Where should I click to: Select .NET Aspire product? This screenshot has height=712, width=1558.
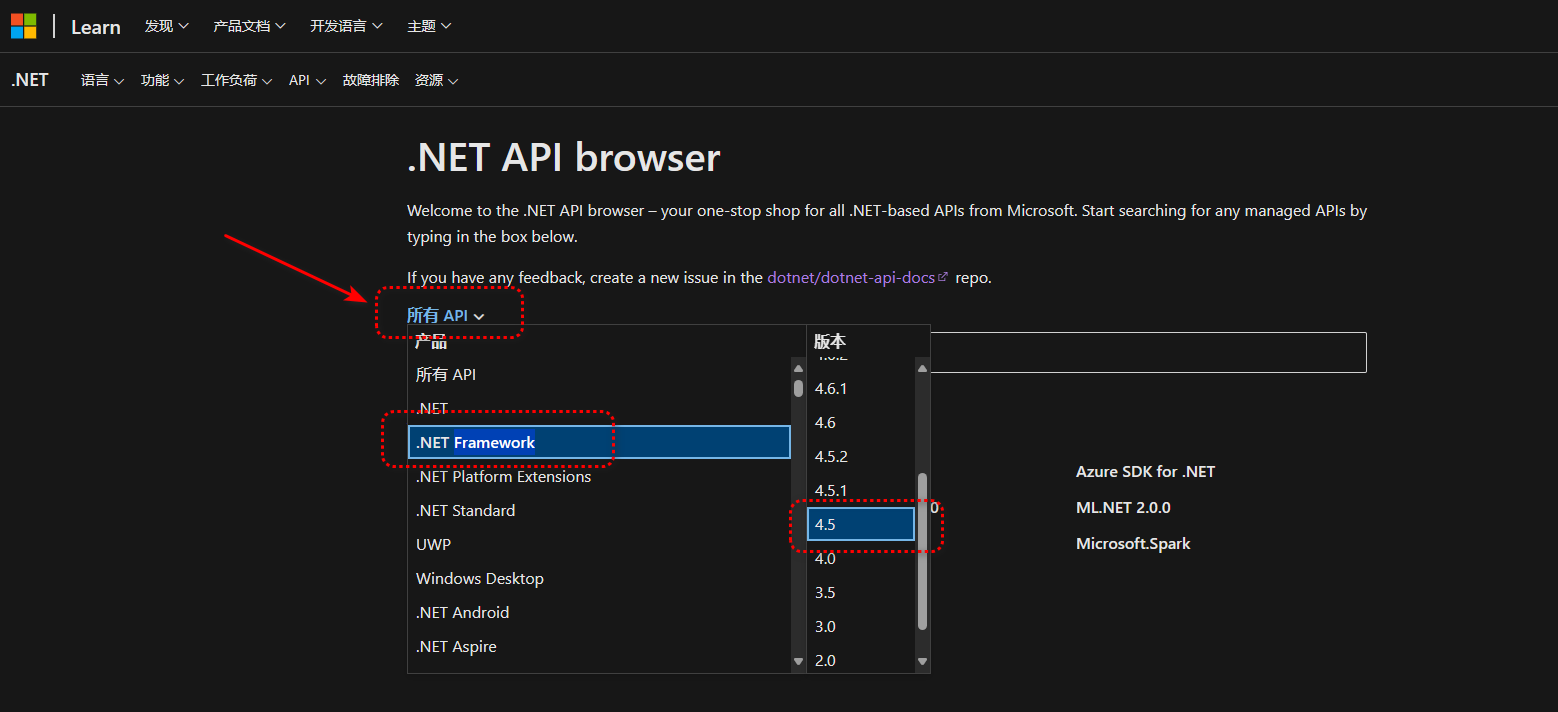point(599,647)
